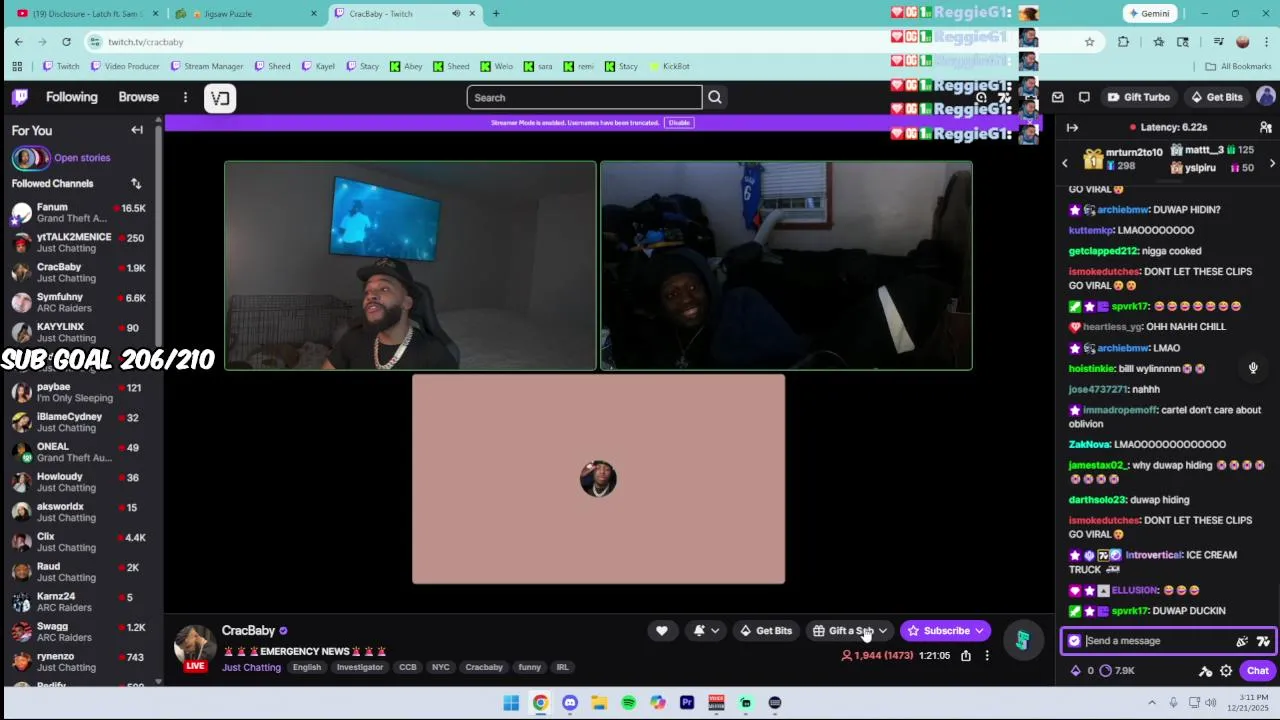Toggle the follow heart button

click(x=662, y=631)
